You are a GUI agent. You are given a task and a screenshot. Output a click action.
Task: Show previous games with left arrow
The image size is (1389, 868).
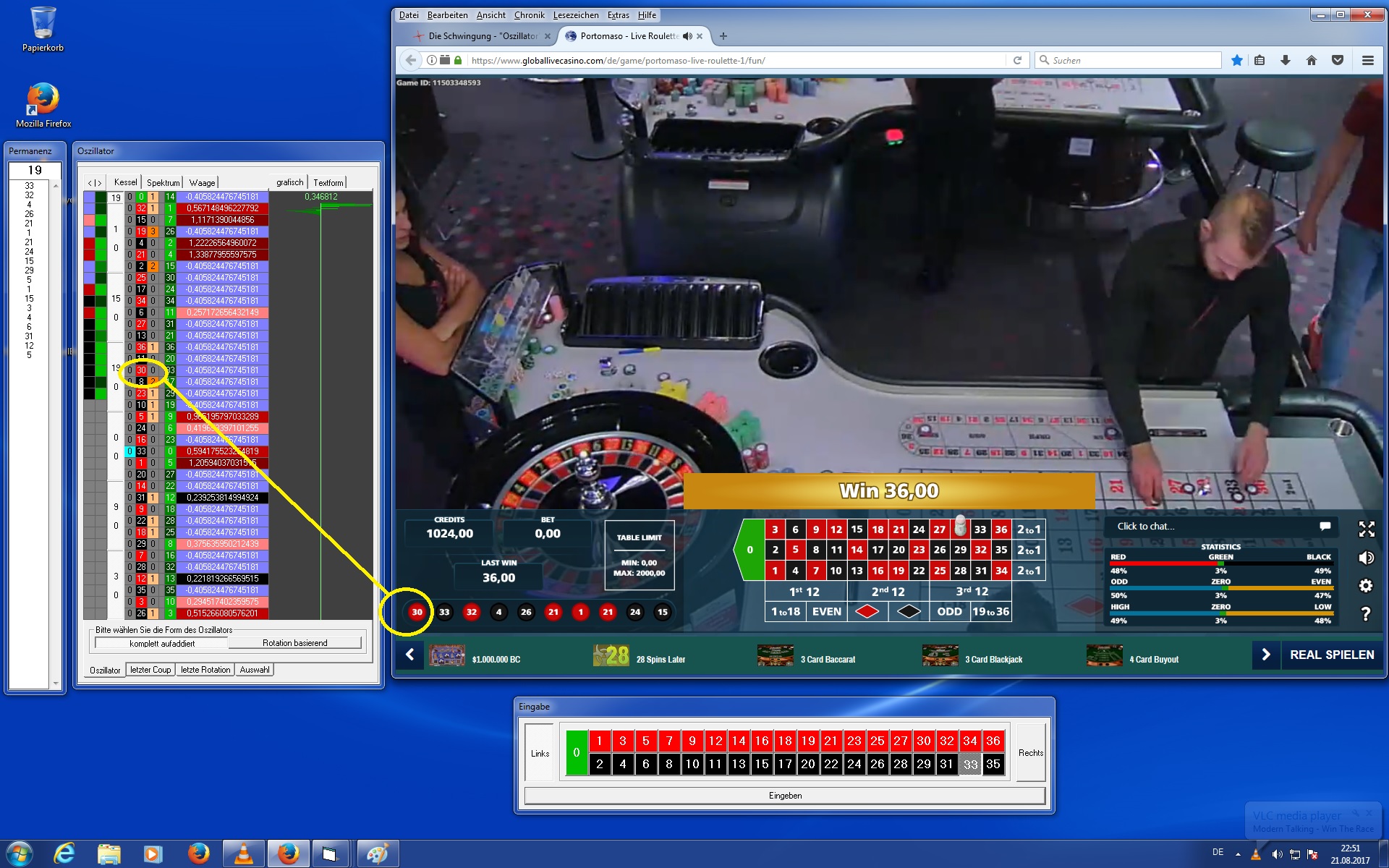click(x=409, y=655)
